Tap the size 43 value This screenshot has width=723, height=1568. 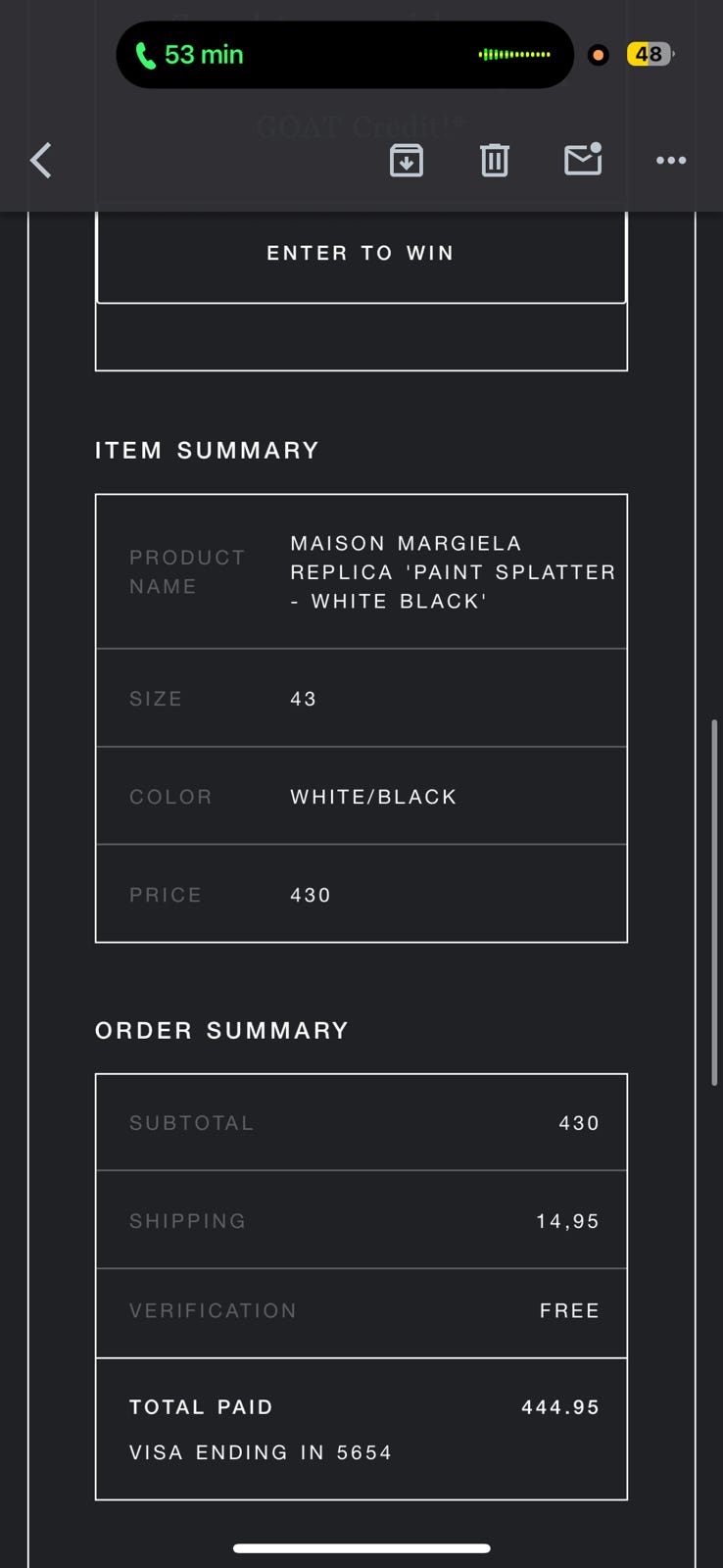(x=304, y=699)
